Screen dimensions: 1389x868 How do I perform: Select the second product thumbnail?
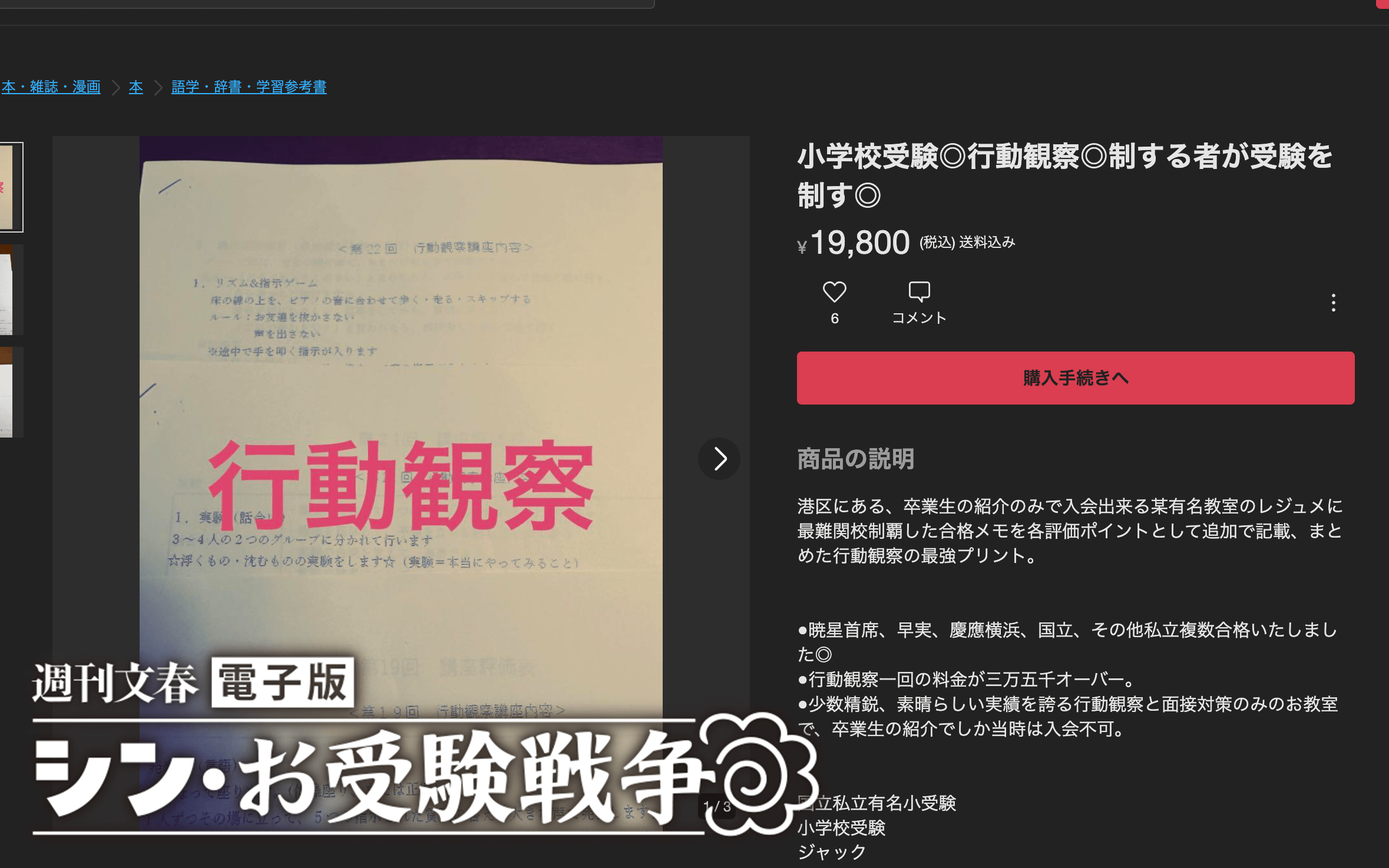pyautogui.click(x=11, y=290)
